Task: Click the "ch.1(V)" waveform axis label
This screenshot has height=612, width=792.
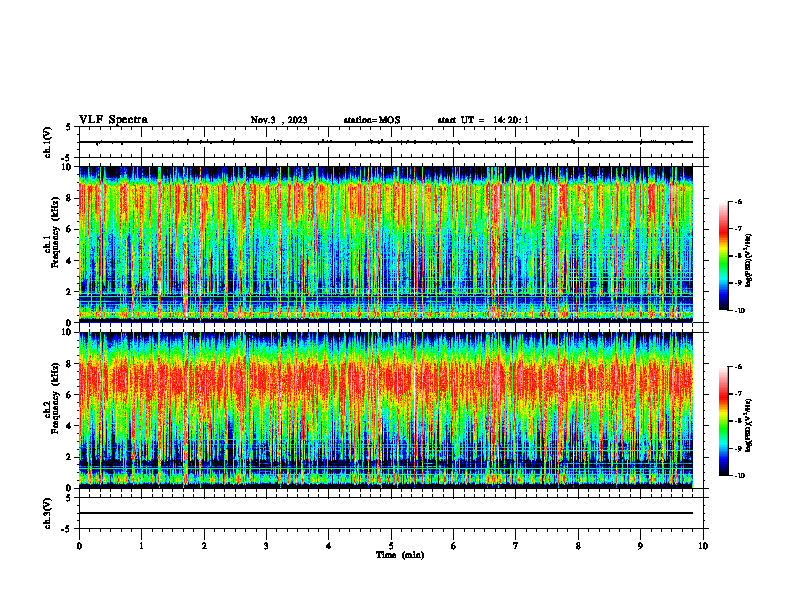Action: pyautogui.click(x=47, y=142)
